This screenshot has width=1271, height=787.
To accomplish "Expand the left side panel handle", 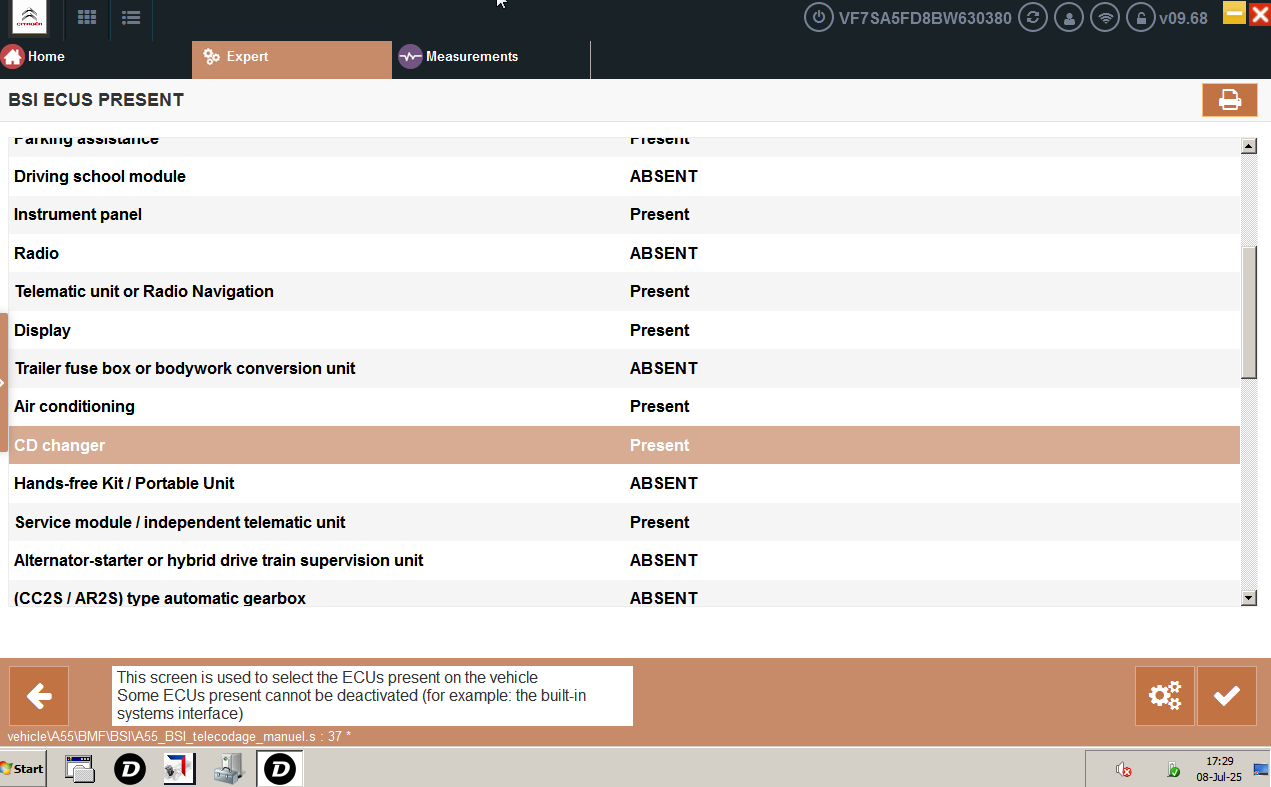I will click(x=4, y=382).
